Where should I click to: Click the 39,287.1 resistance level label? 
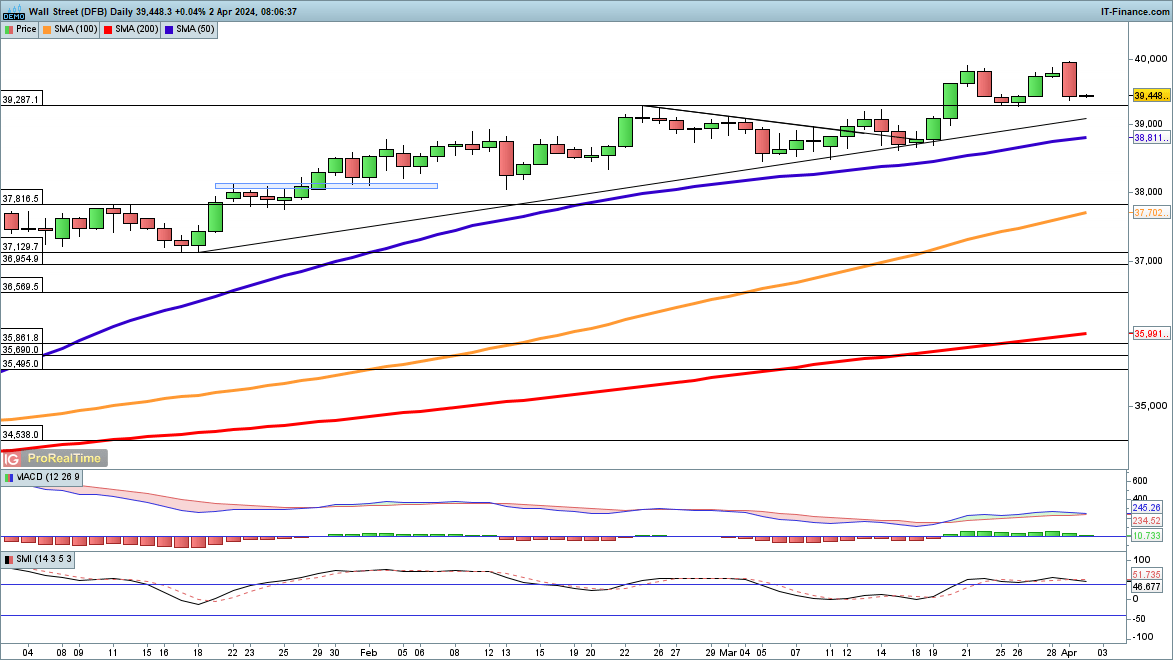tap(21, 100)
